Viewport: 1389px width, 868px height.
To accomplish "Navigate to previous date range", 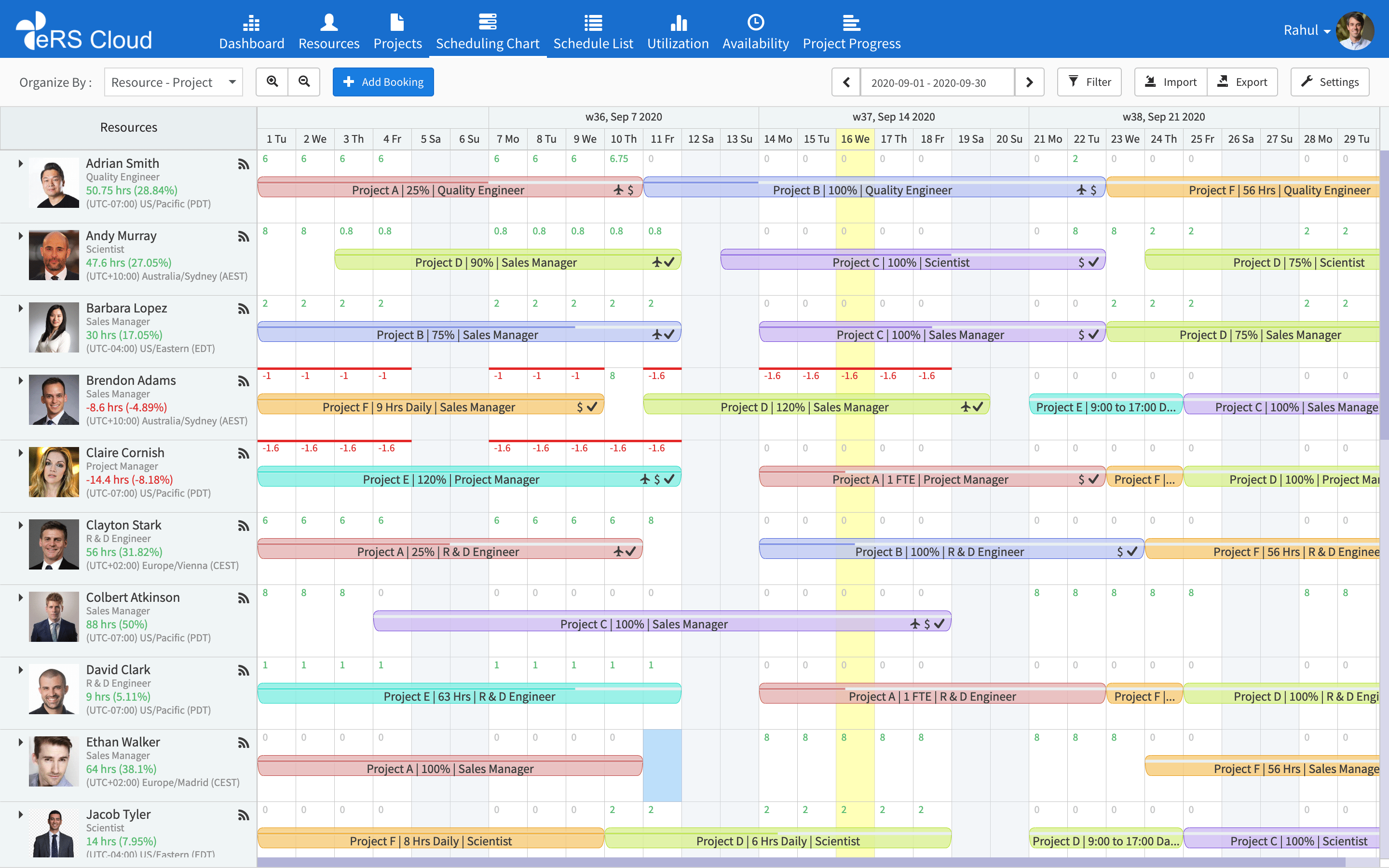I will coord(846,82).
